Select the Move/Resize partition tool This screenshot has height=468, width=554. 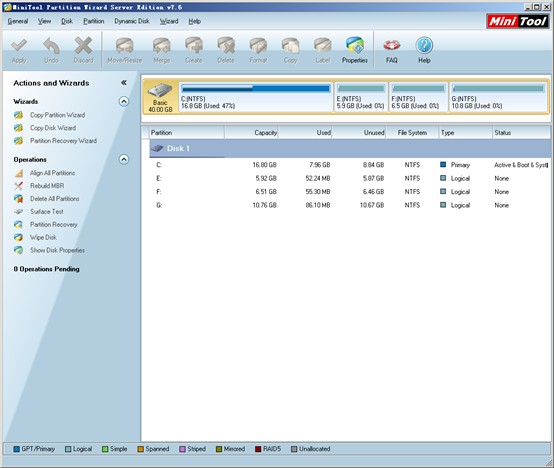124,51
